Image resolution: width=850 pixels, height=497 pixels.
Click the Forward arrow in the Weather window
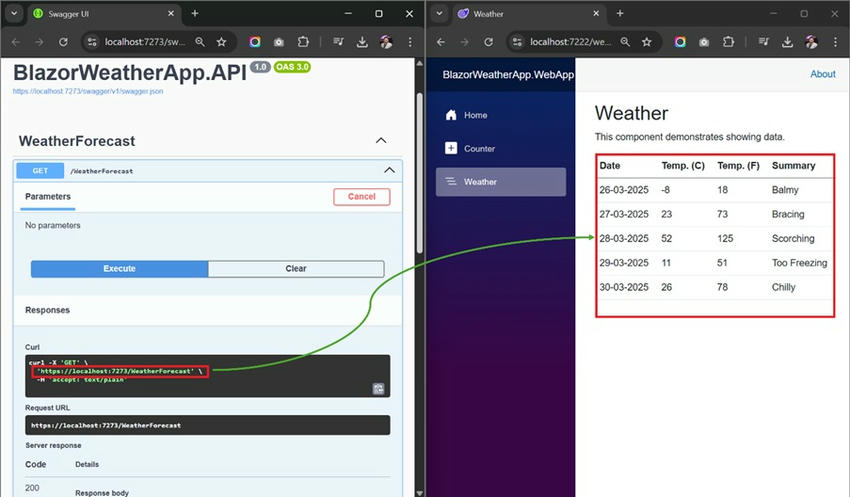[465, 42]
